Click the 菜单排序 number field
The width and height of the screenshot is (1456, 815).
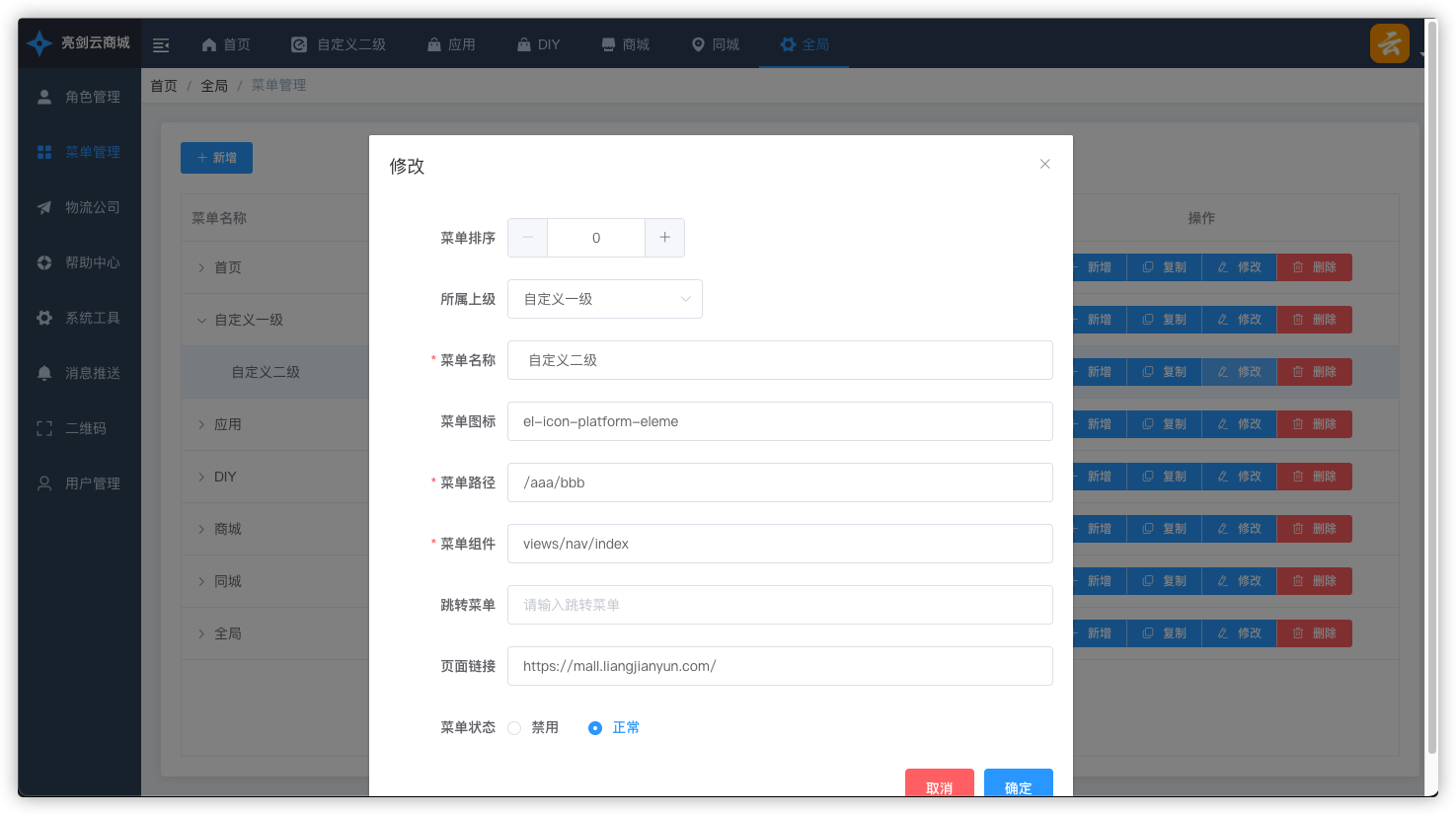pos(596,238)
